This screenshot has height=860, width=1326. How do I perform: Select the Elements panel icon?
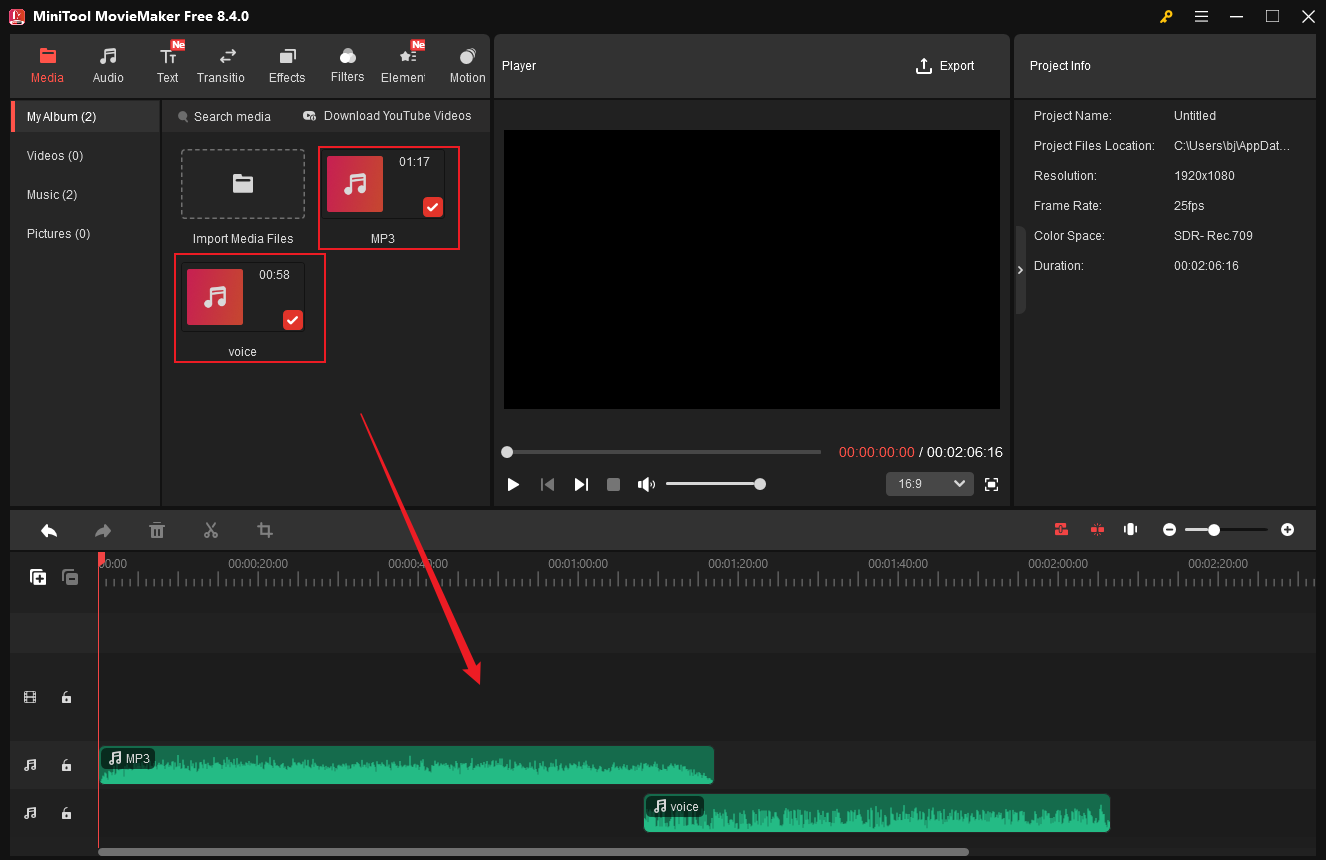coord(405,64)
